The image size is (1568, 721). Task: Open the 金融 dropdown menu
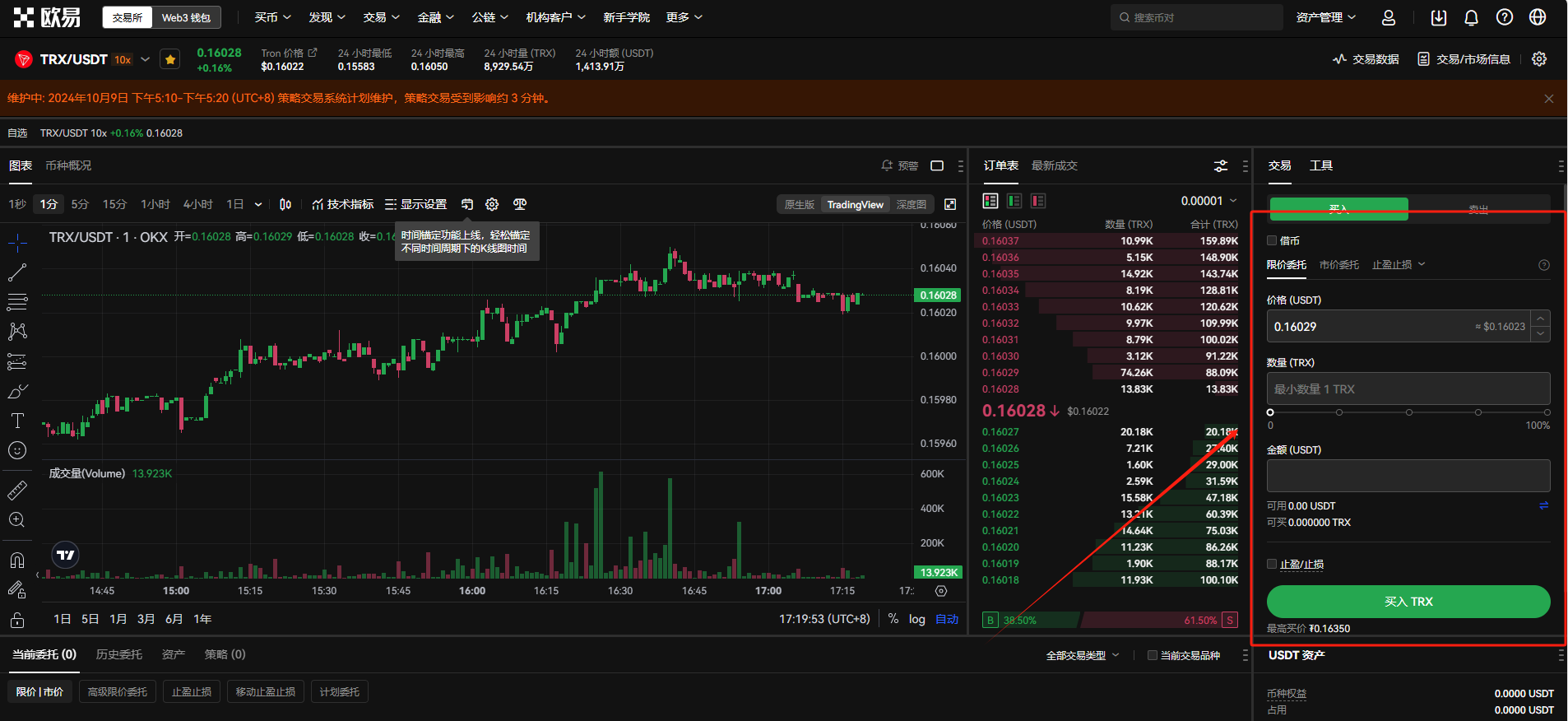pyautogui.click(x=435, y=17)
